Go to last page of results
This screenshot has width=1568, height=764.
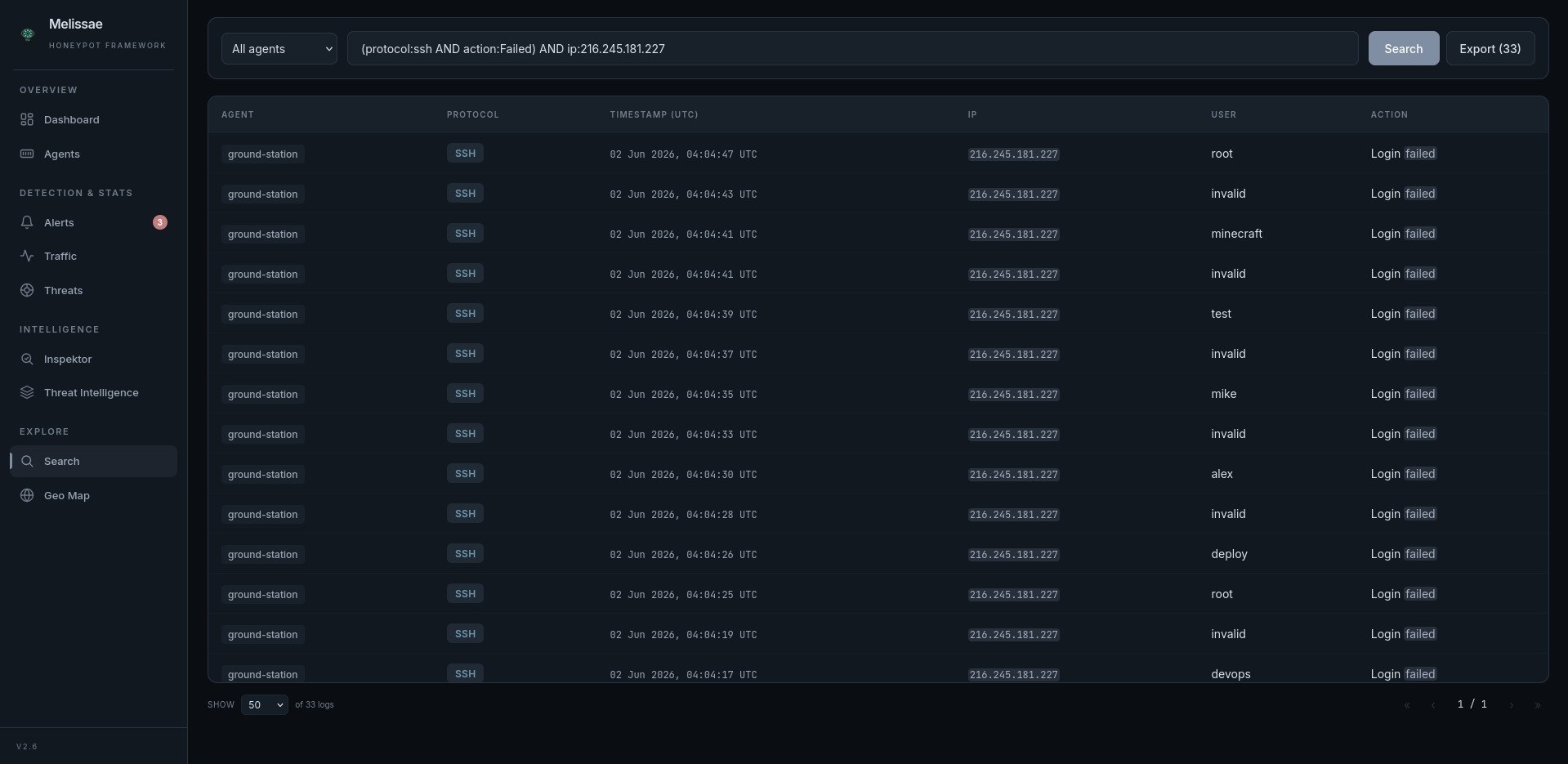(1538, 704)
